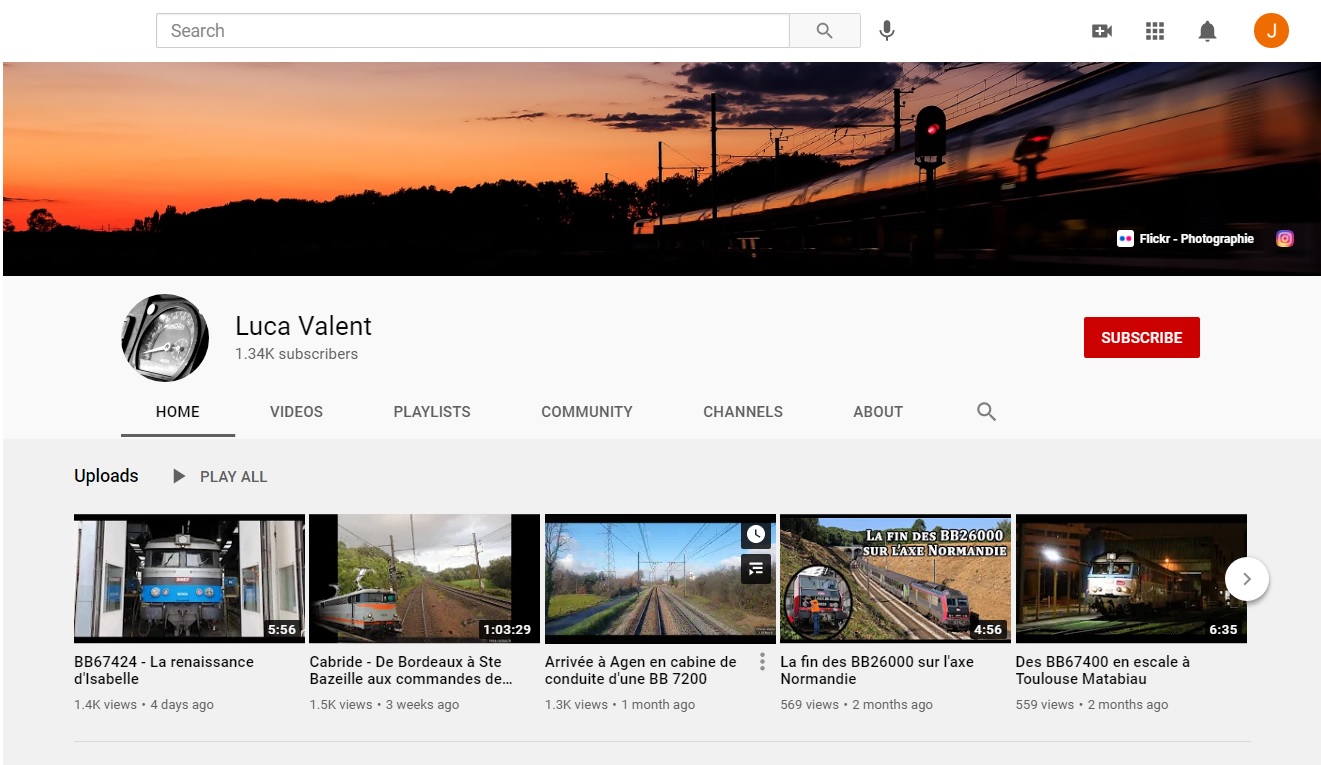Switch to the About tab
Image resolution: width=1321 pixels, height=765 pixels.
click(x=878, y=412)
